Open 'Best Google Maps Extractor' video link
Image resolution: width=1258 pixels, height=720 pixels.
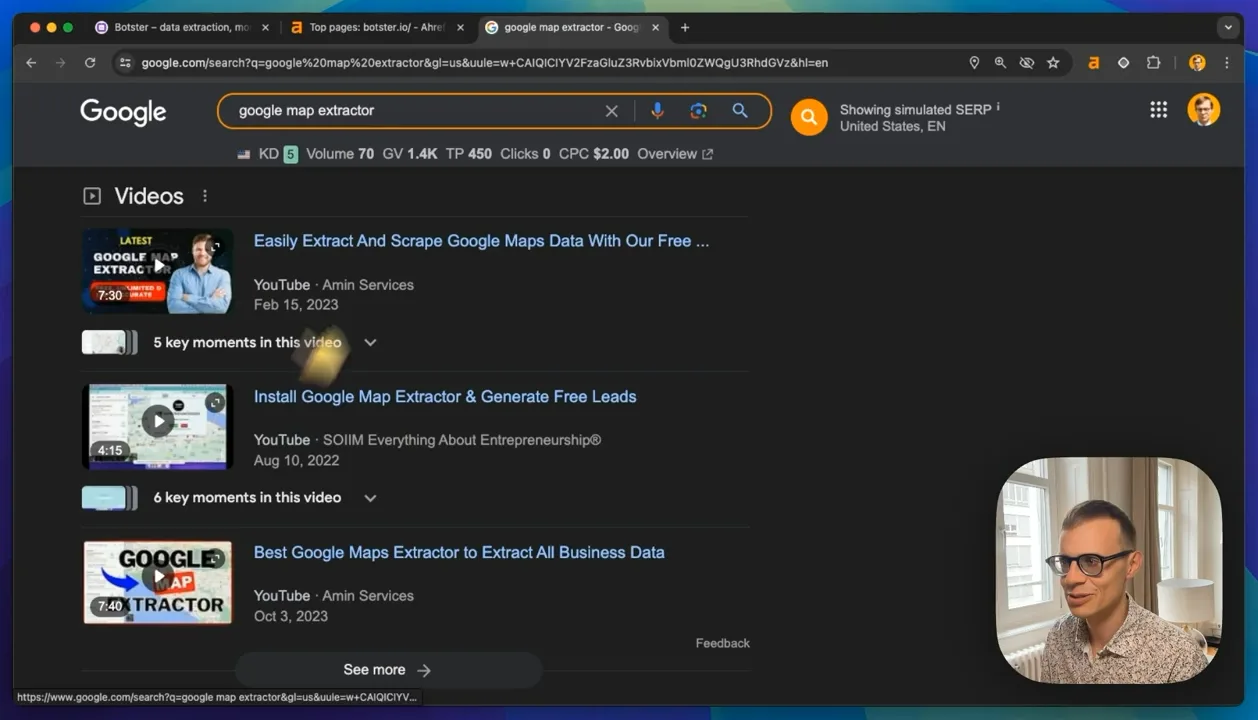tap(459, 553)
